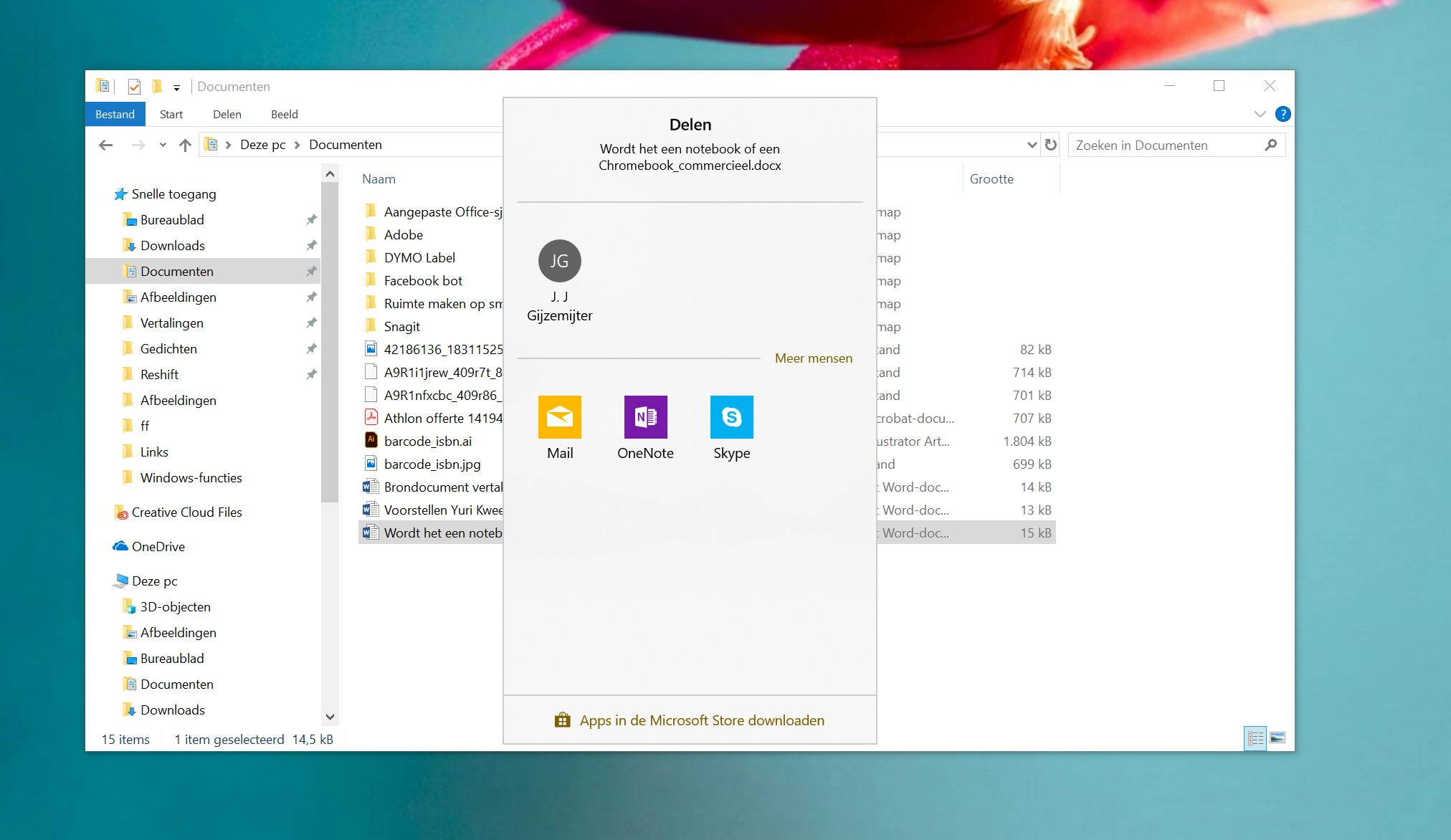Expand the ribbon with chevron arrow
Image resolution: width=1451 pixels, height=840 pixels.
1260,114
